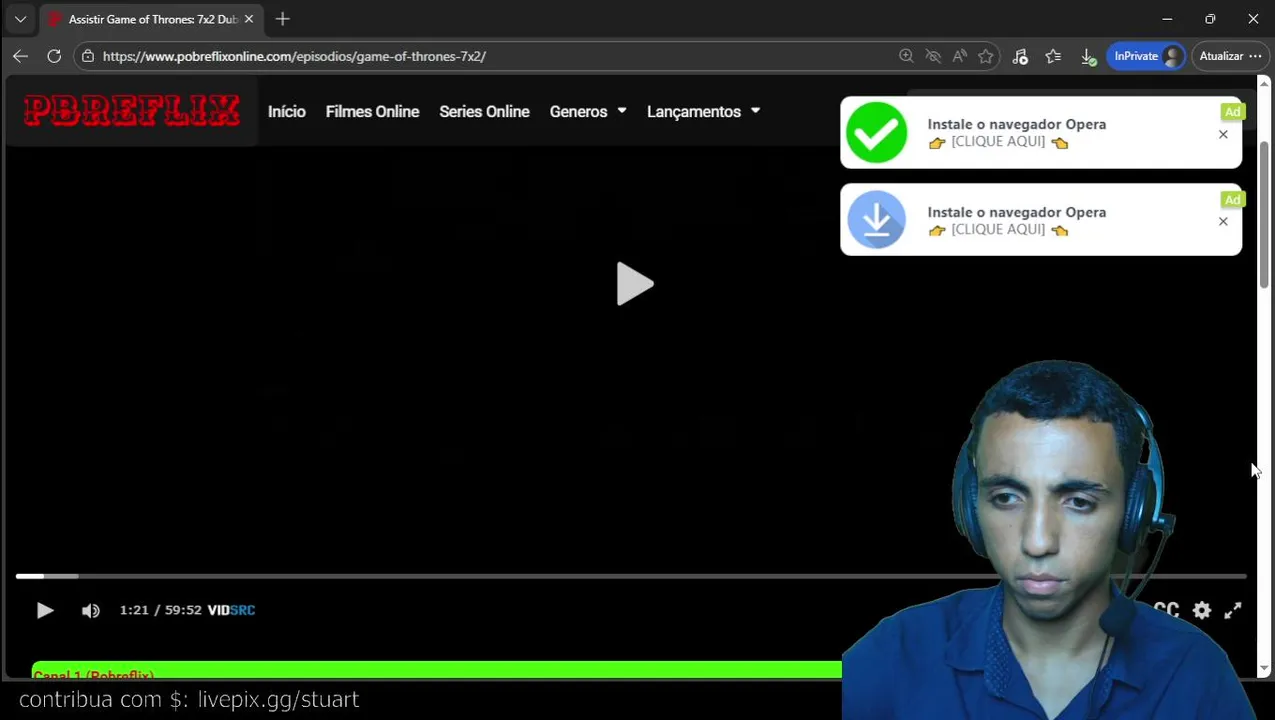1275x720 pixels.
Task: Mute the video with speaker icon
Action: [91, 610]
